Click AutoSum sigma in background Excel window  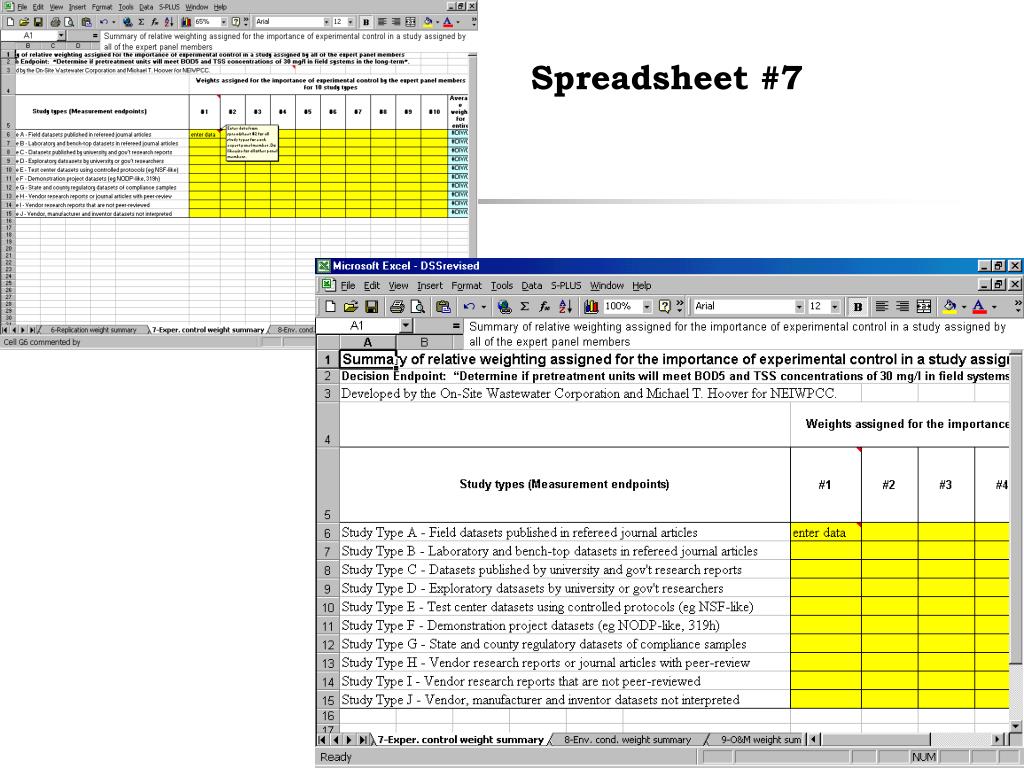pos(141,22)
